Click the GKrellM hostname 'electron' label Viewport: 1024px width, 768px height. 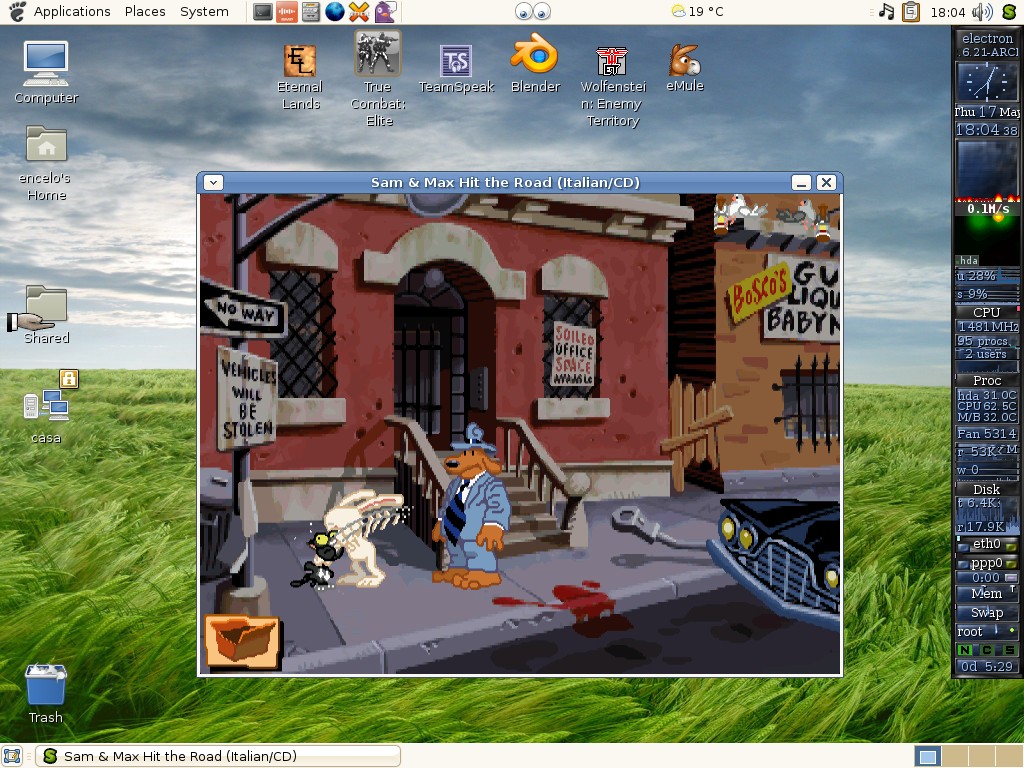coord(987,39)
